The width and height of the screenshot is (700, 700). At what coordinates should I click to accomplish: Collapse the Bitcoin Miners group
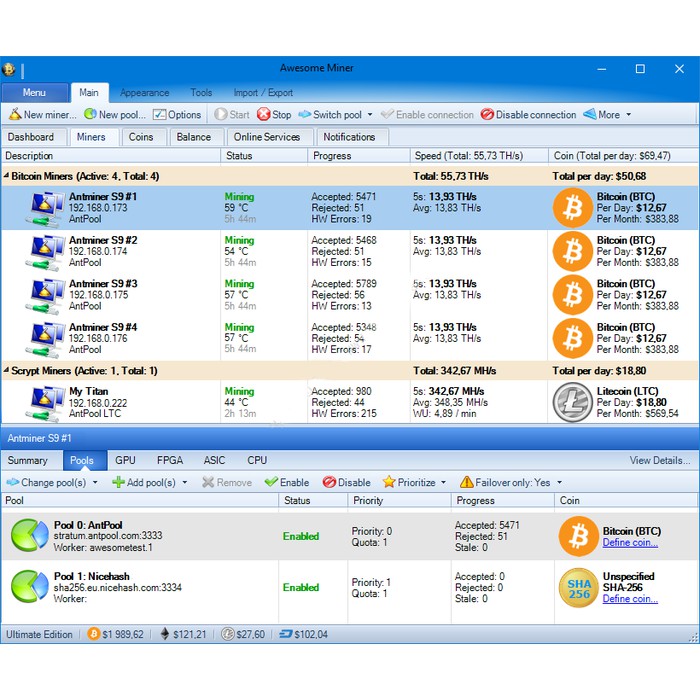6,176
